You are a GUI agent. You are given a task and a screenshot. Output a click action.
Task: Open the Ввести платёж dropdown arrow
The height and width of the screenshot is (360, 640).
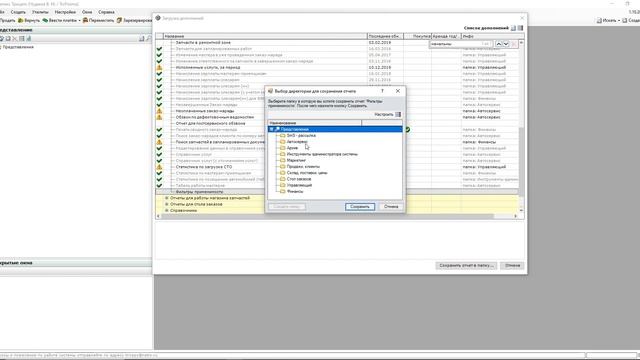pos(79,20)
